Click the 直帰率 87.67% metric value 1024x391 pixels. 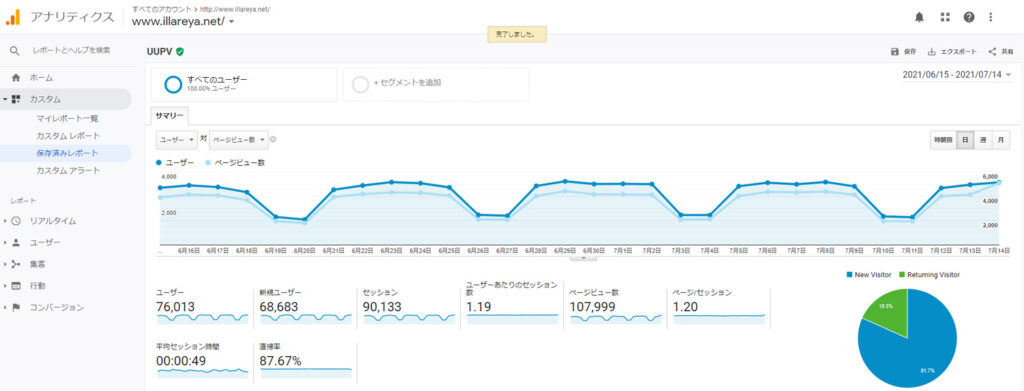click(281, 360)
